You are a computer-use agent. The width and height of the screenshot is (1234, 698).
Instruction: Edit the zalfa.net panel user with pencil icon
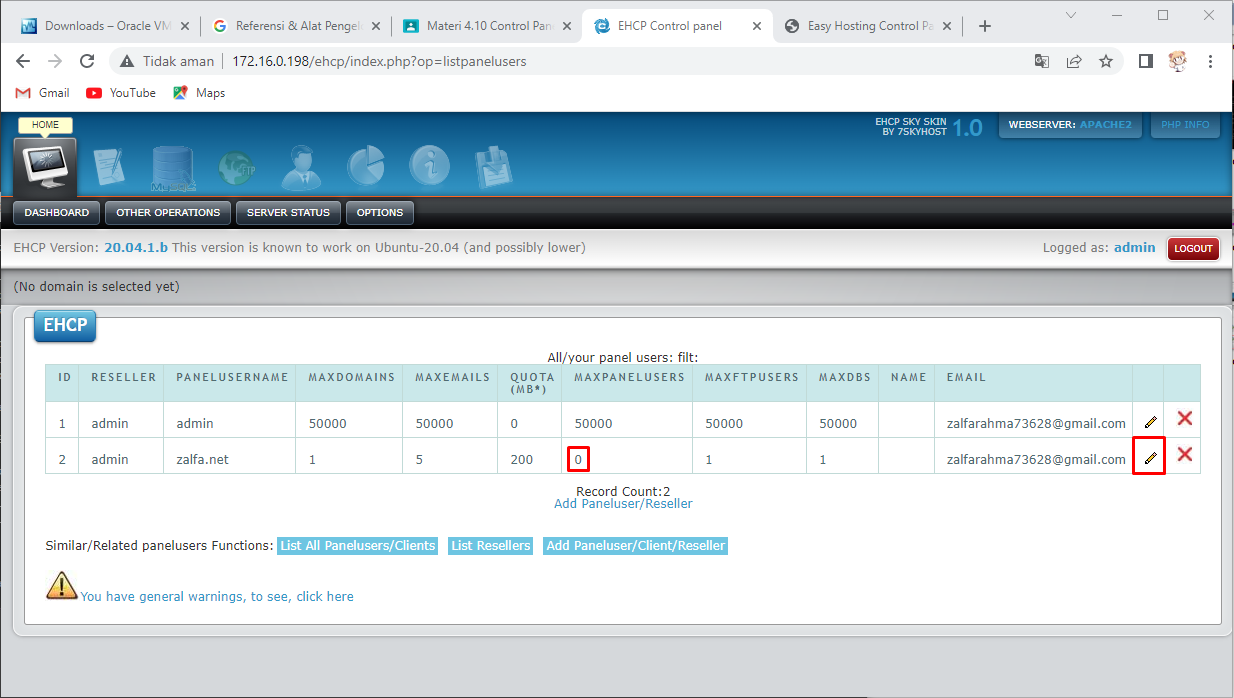pos(1150,458)
